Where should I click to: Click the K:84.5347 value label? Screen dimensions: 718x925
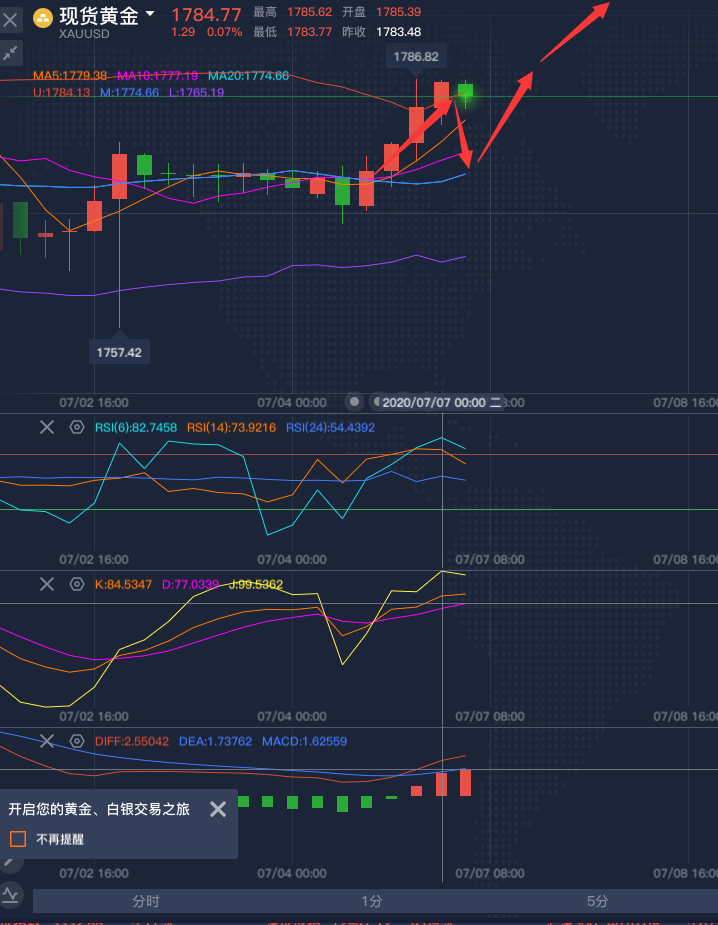click(123, 584)
